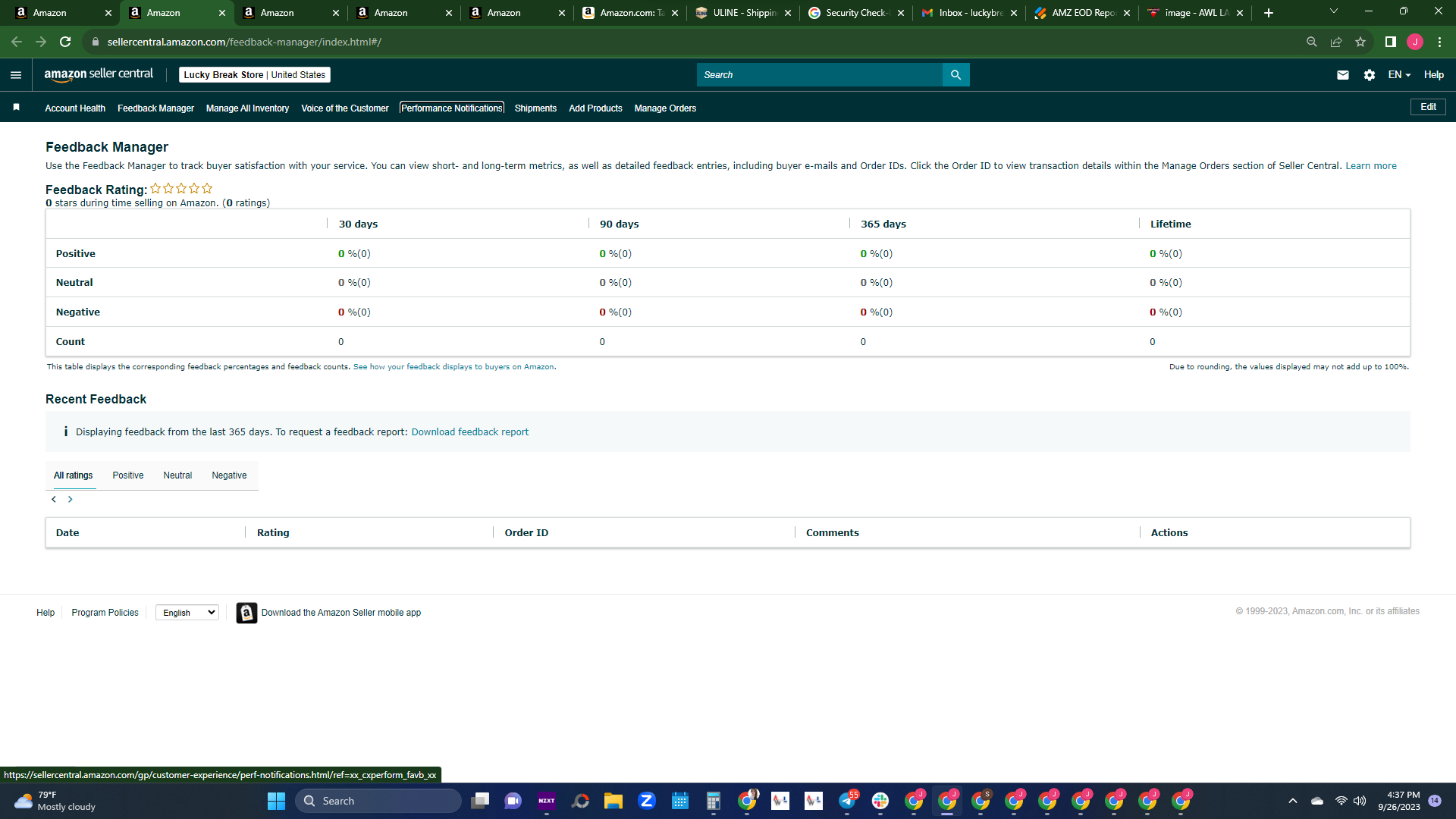This screenshot has height=819, width=1456.
Task: Close the image - AWL LA browser tab
Action: click(x=1240, y=13)
